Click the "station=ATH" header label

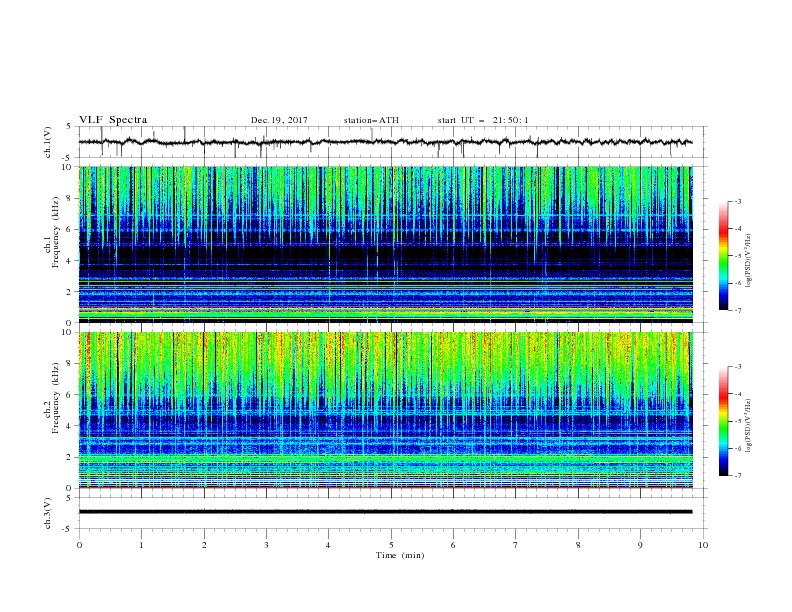(371, 120)
